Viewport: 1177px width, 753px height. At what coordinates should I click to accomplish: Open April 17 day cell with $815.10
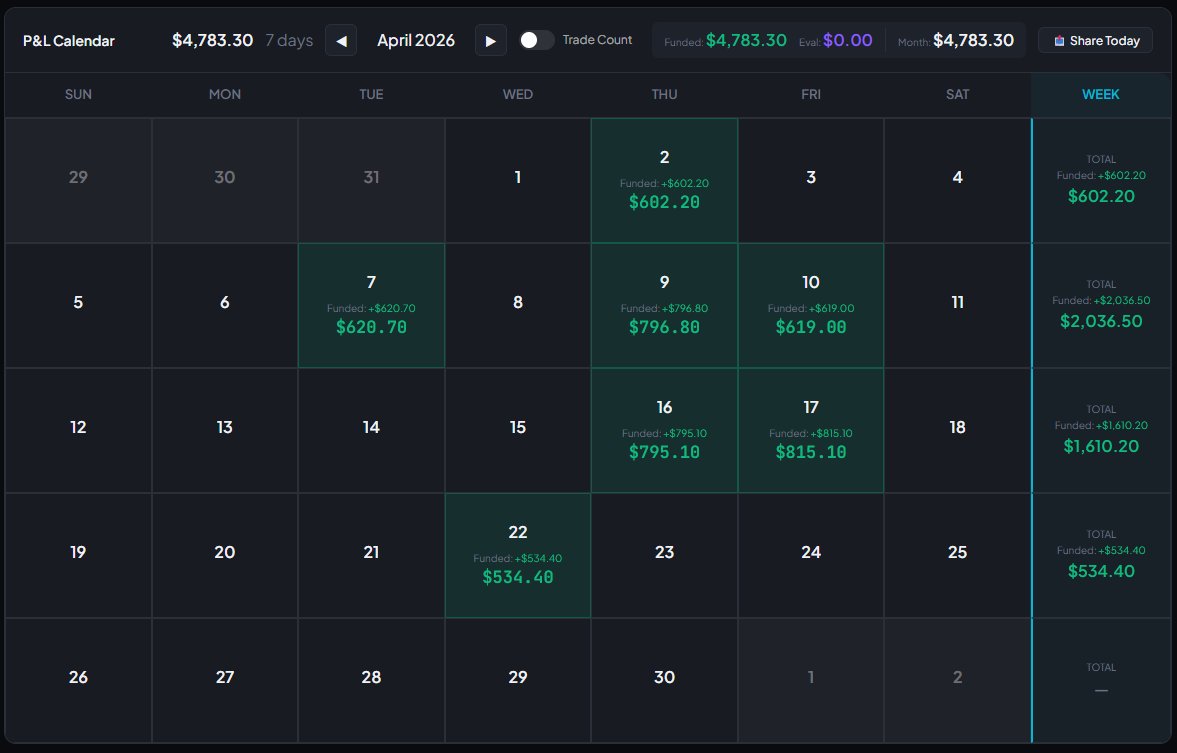(x=811, y=430)
